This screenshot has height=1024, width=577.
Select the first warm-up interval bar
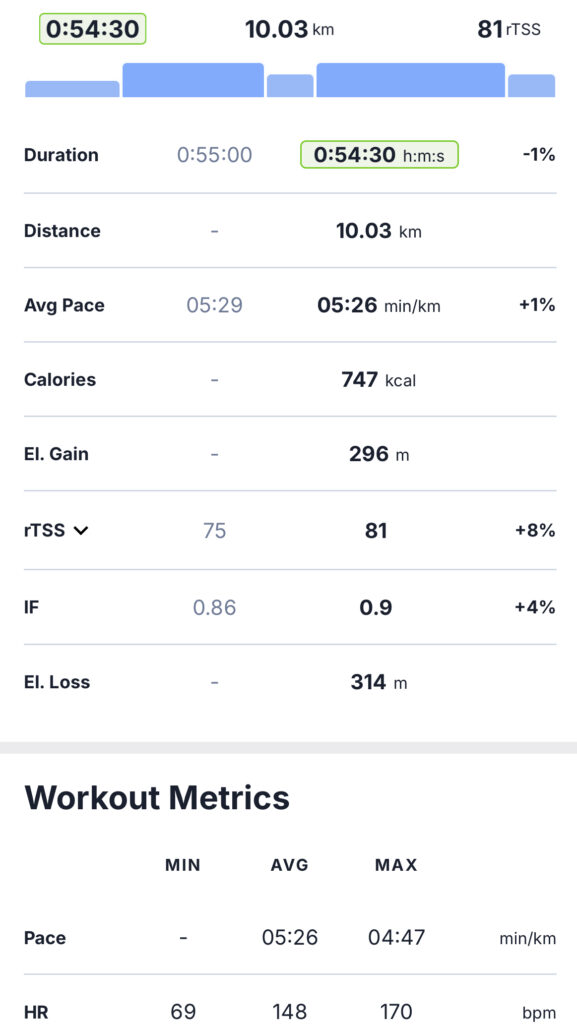pos(72,89)
